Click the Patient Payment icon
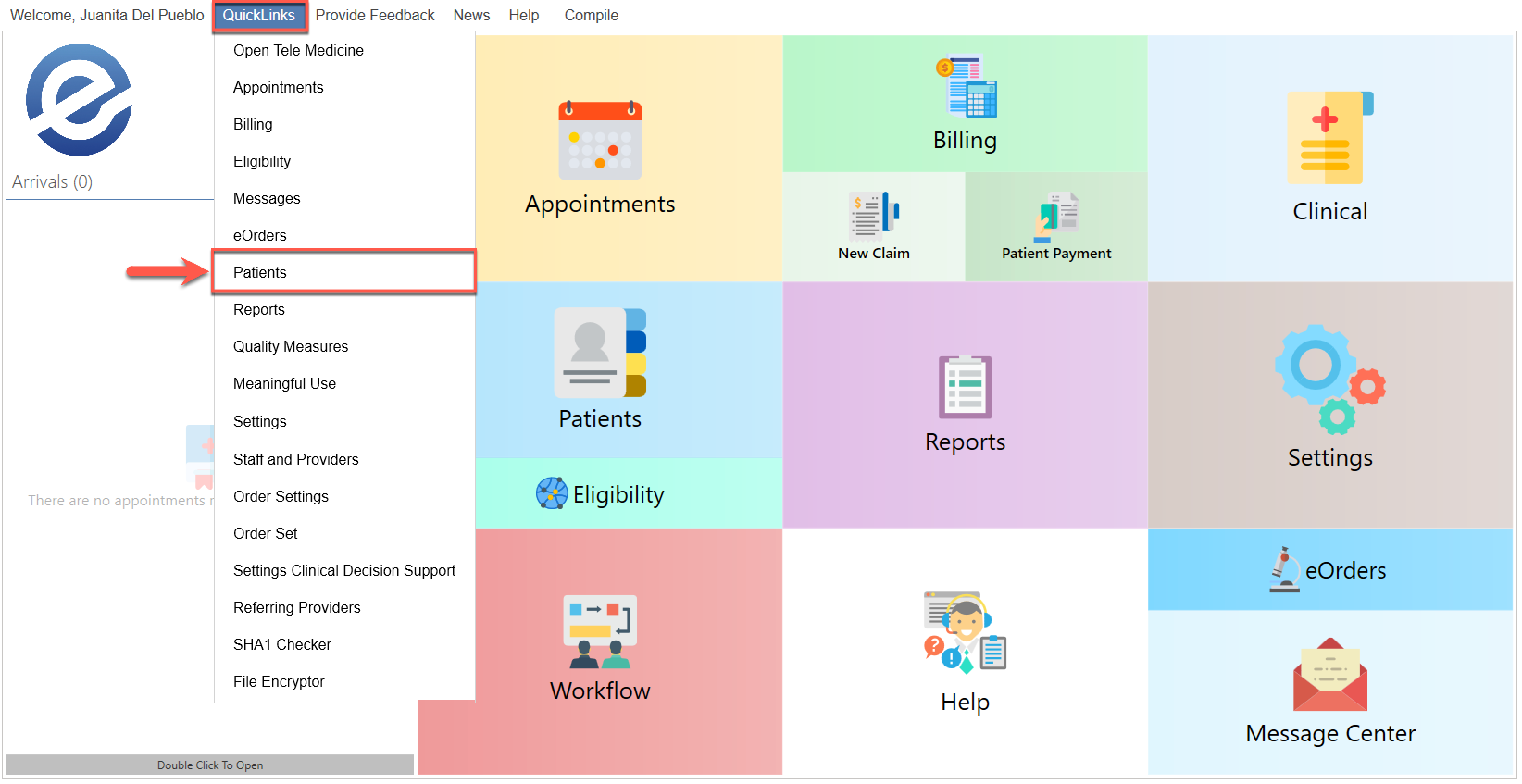 [1056, 216]
